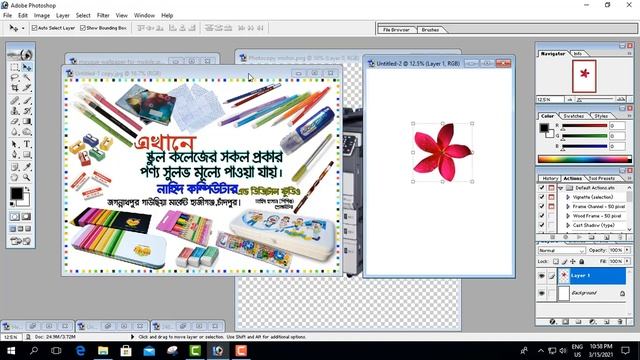The height and width of the screenshot is (360, 640).
Task: Open the Layer menu
Action: pos(62,16)
